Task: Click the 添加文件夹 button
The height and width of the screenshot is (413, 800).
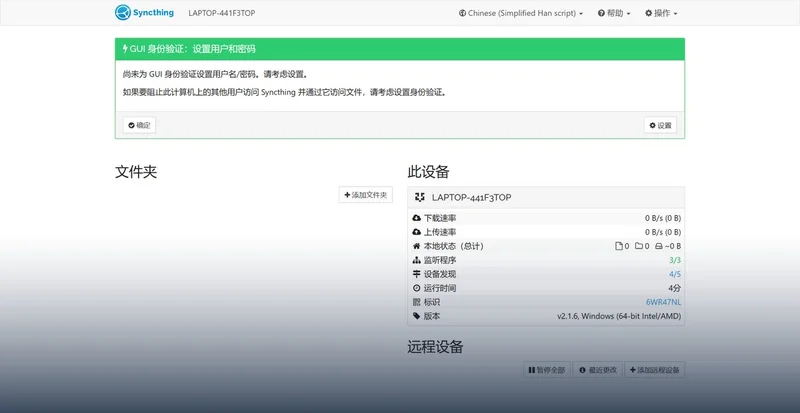Action: tap(366, 195)
